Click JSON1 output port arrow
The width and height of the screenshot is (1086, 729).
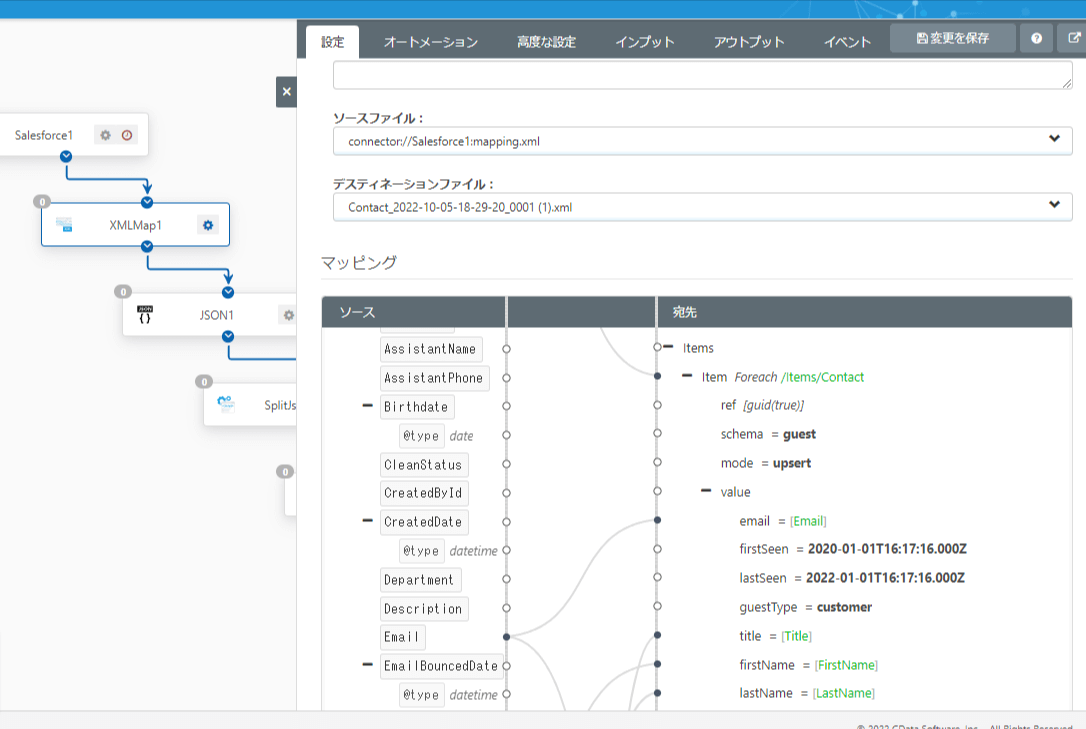[x=228, y=336]
